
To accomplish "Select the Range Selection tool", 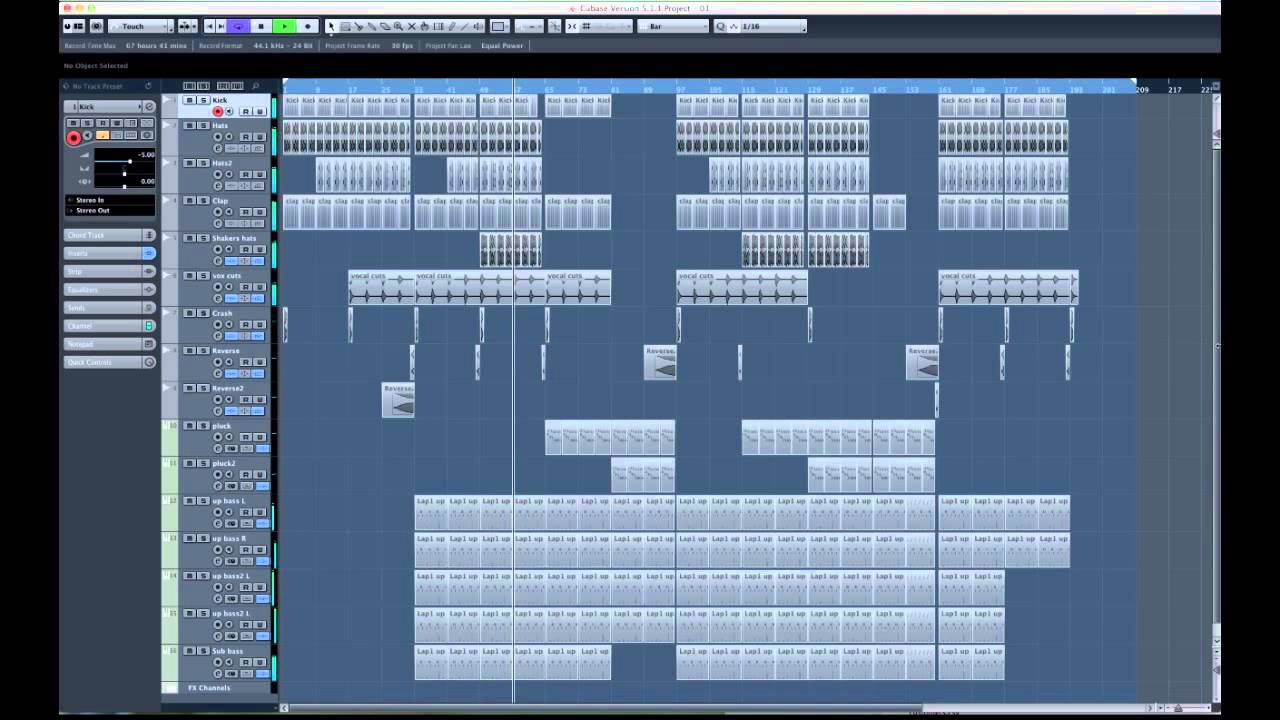I will click(345, 26).
